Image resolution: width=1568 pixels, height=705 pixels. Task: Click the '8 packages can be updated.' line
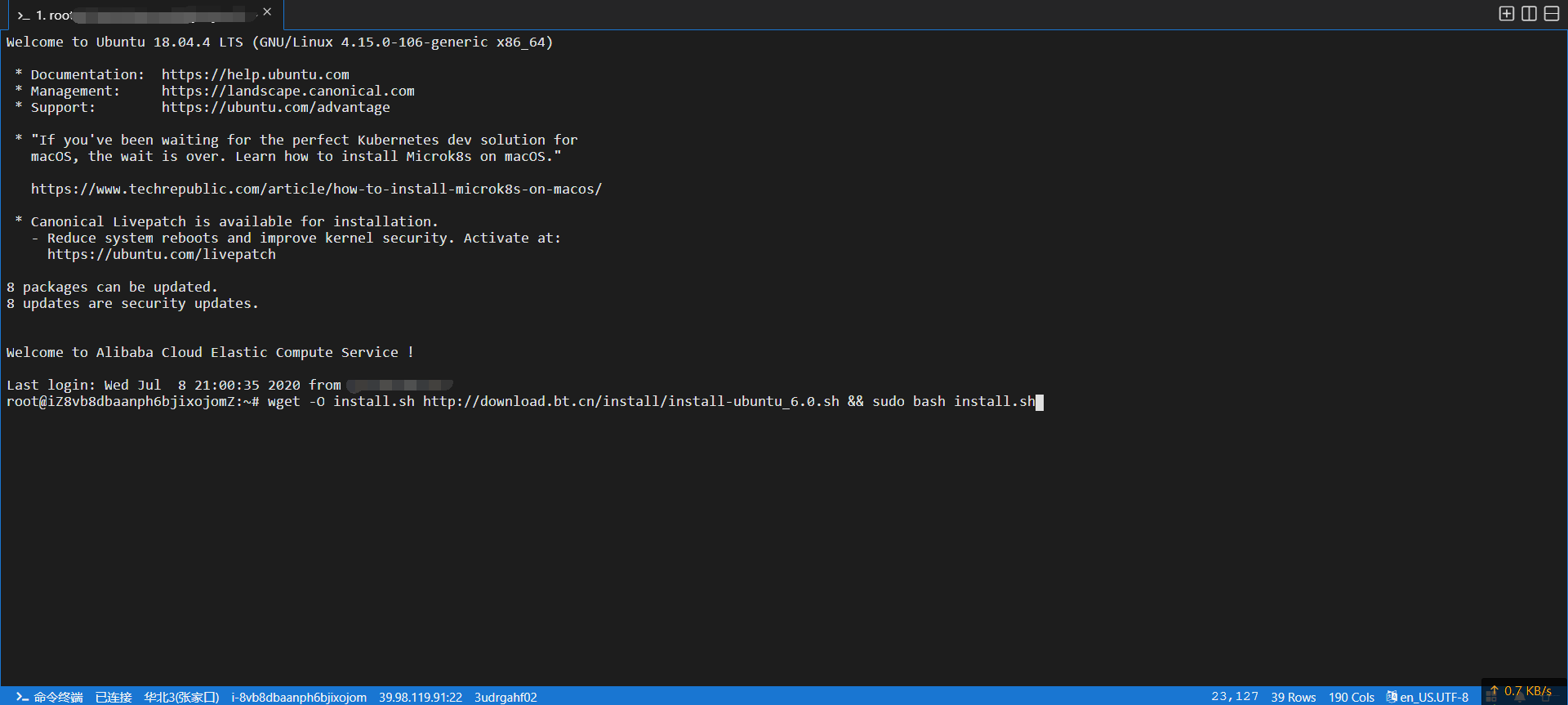tap(112, 287)
